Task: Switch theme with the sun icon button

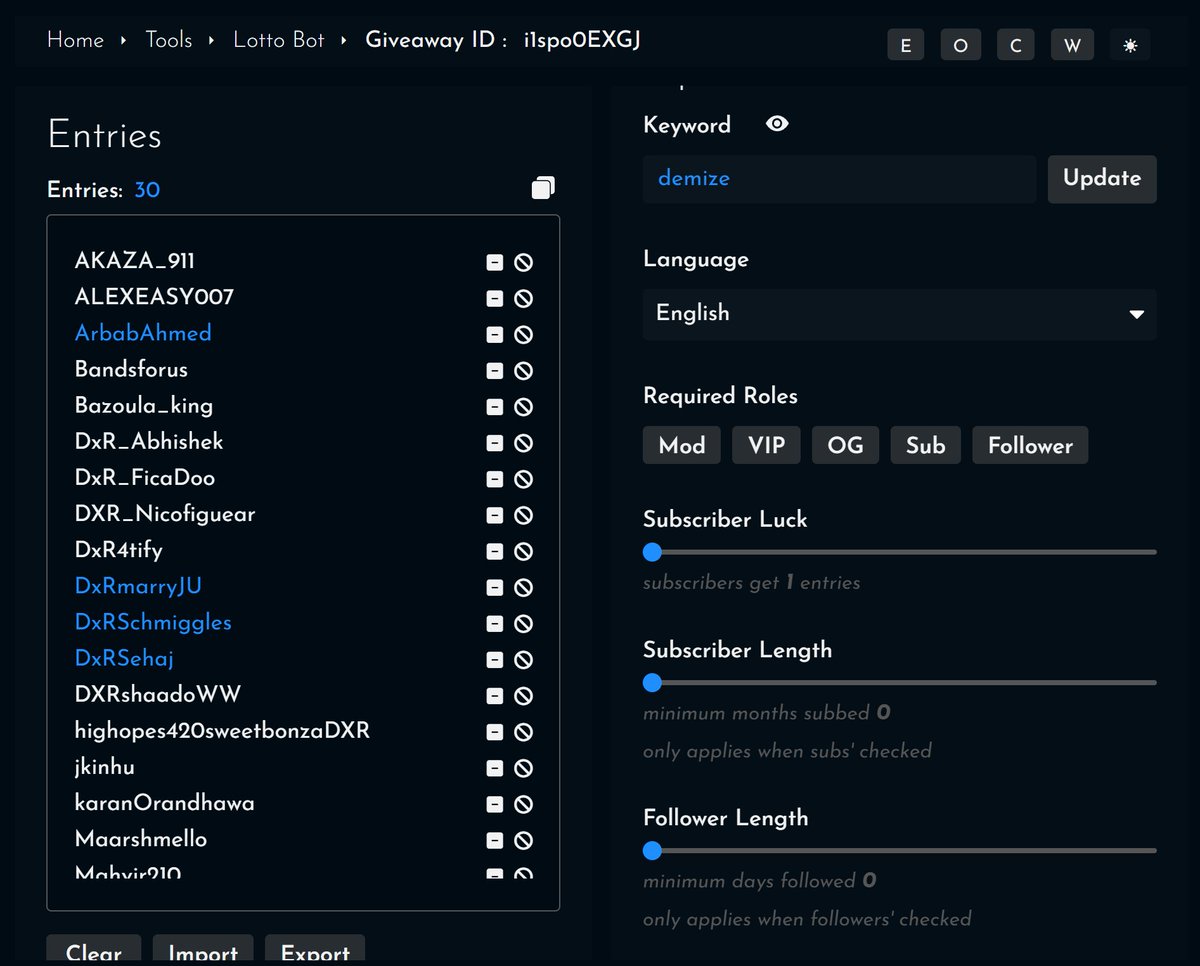Action: pos(1130,45)
